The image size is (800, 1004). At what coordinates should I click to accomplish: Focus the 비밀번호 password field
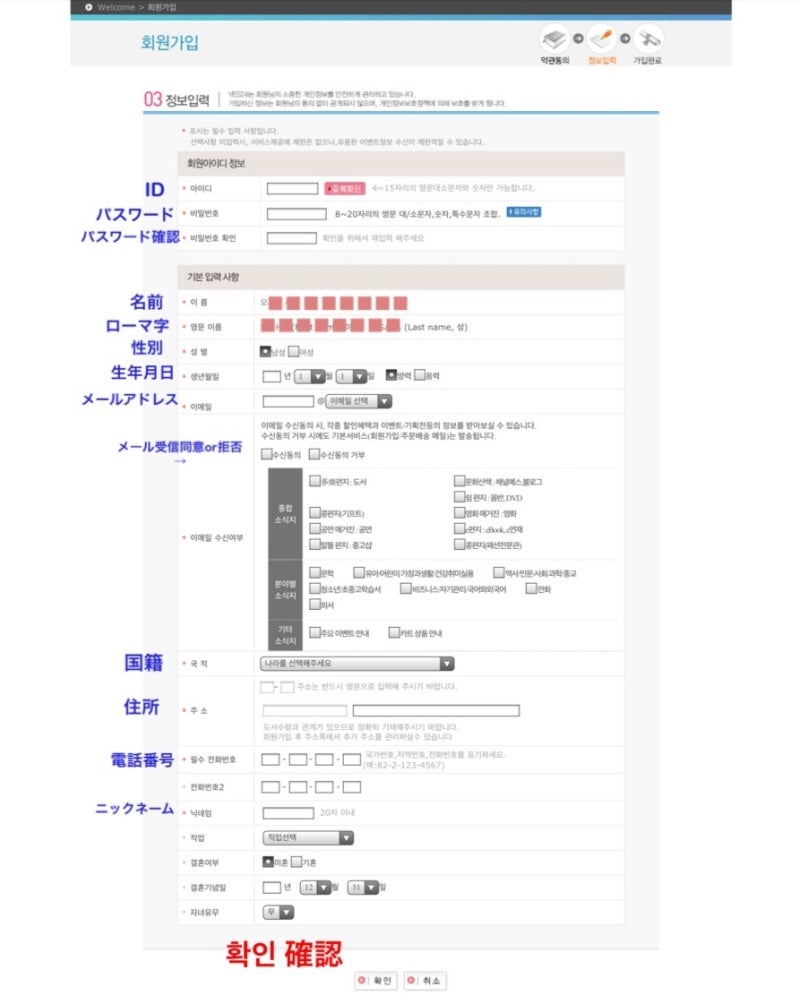coord(297,214)
